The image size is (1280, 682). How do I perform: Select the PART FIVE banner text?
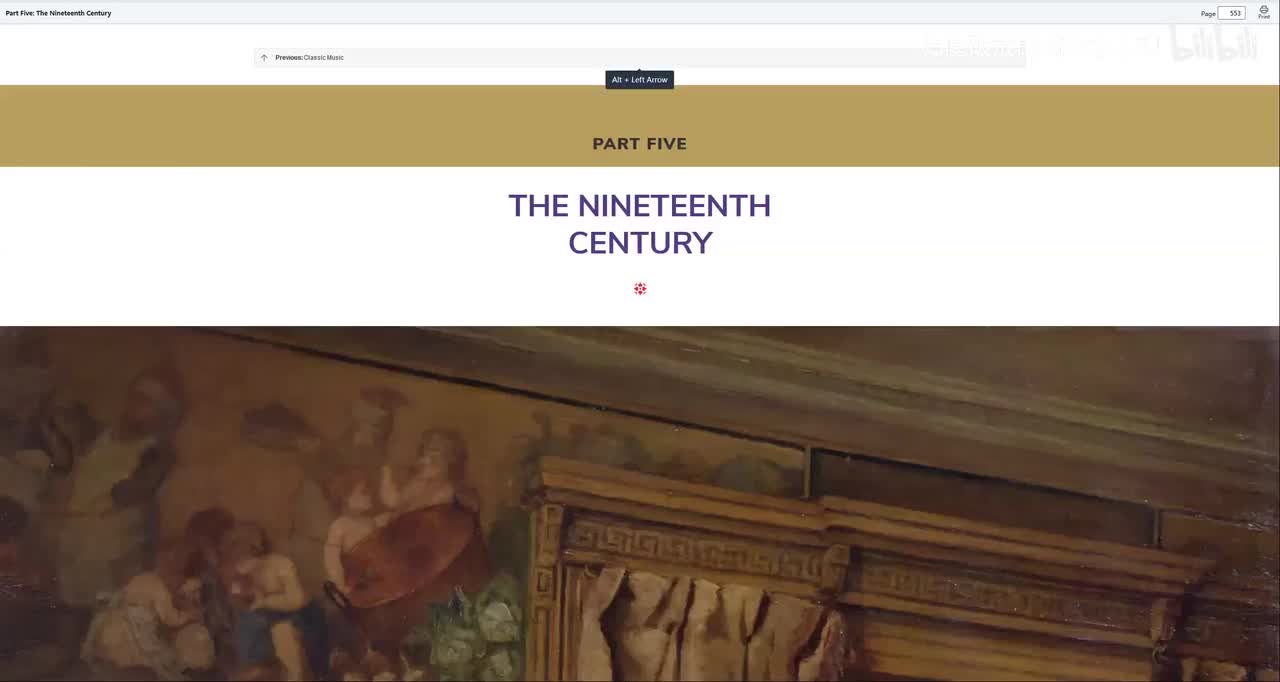coord(640,144)
